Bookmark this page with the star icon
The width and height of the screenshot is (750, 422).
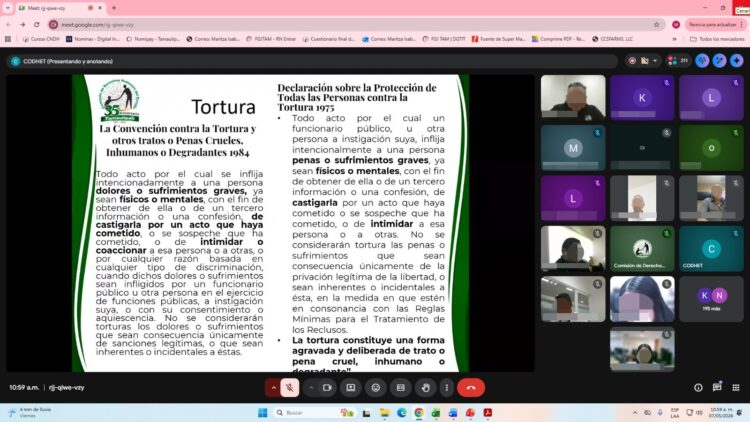click(x=656, y=24)
